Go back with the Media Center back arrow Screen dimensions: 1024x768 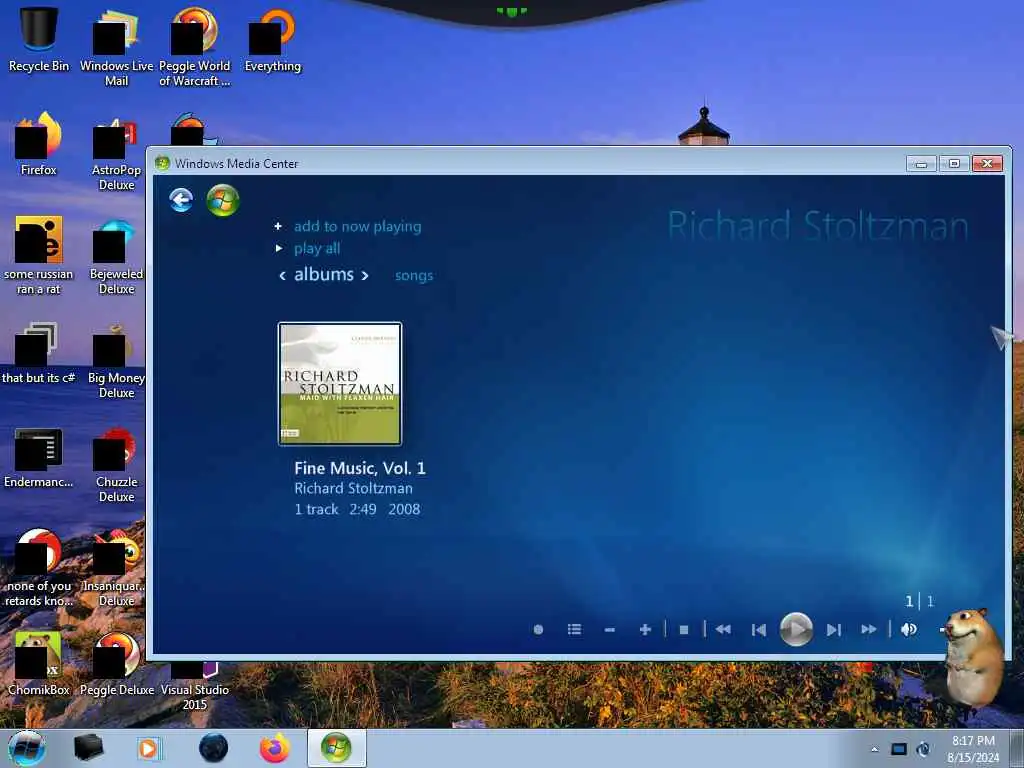pos(181,200)
